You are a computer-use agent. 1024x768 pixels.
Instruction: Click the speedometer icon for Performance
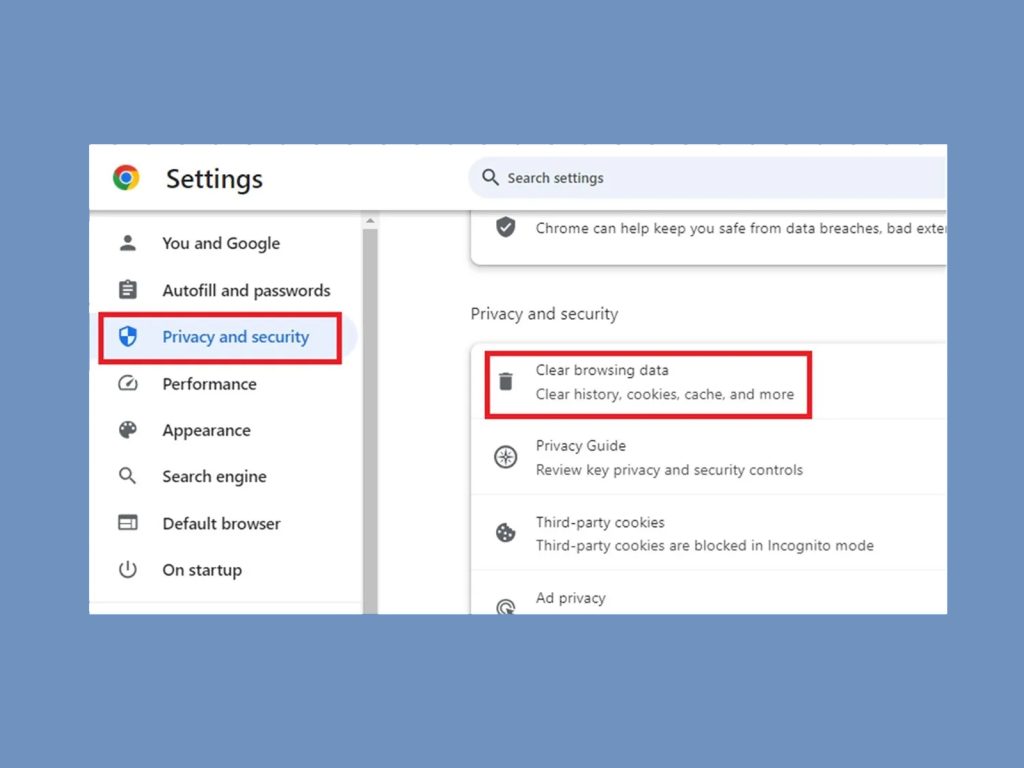coord(128,383)
